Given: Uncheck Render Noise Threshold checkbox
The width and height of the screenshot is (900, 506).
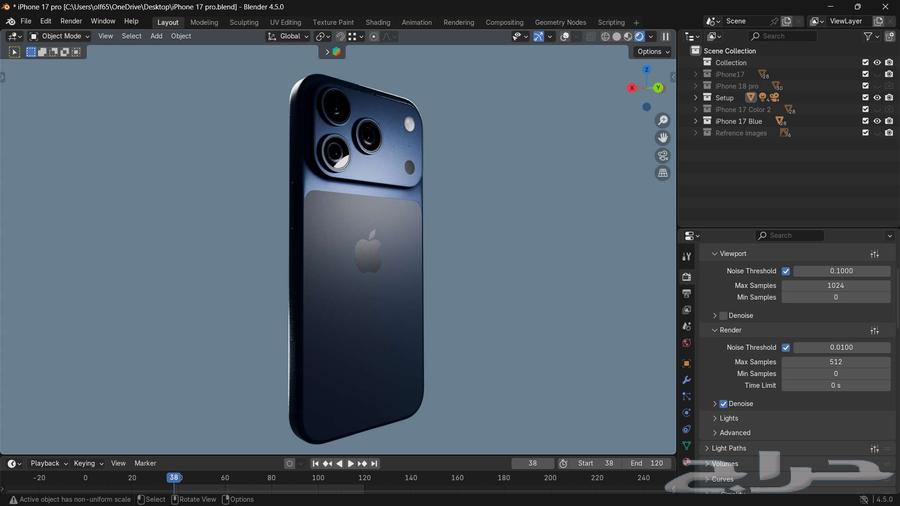Looking at the screenshot, I should tap(786, 348).
